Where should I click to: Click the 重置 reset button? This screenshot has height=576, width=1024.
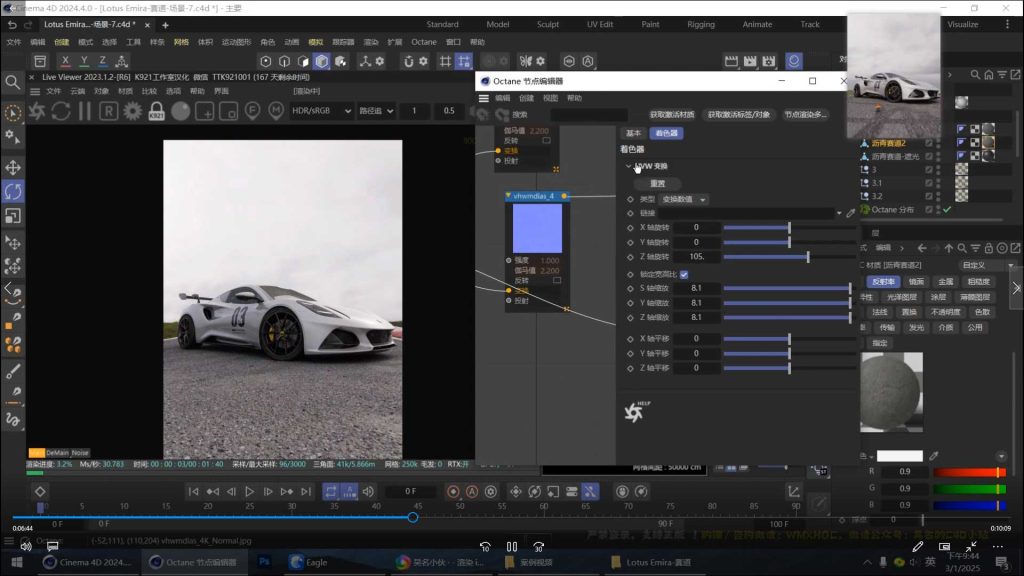coord(657,184)
